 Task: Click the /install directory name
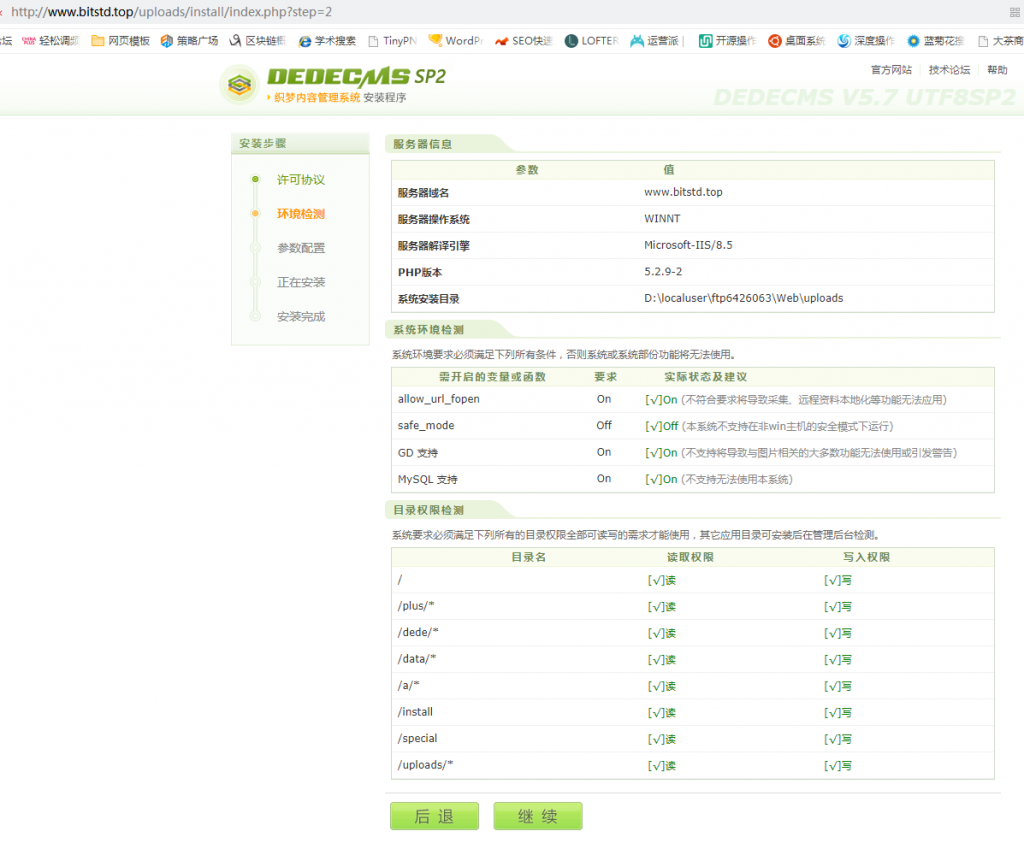click(415, 712)
